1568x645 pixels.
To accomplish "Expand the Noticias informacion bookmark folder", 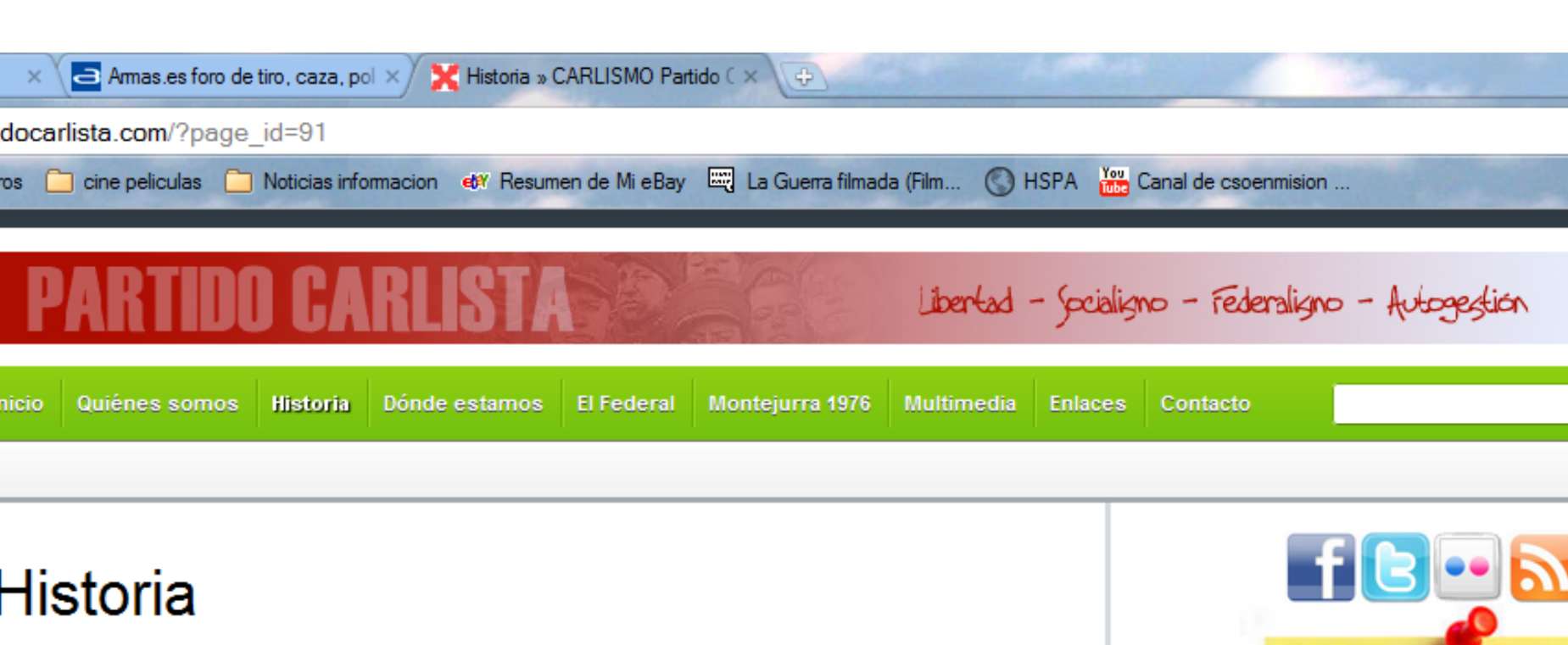I will 332,181.
